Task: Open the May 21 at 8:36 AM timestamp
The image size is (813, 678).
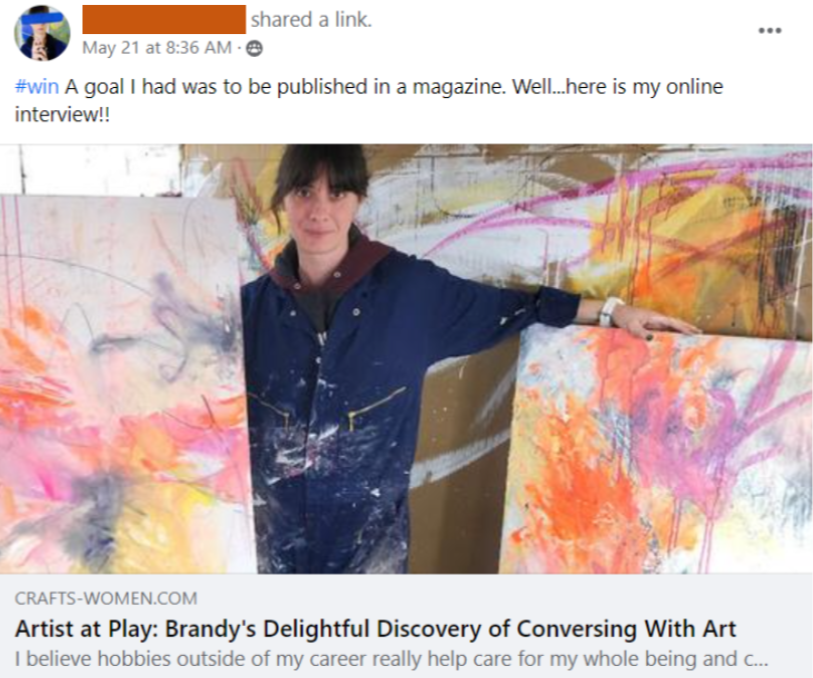Action: click(x=157, y=48)
